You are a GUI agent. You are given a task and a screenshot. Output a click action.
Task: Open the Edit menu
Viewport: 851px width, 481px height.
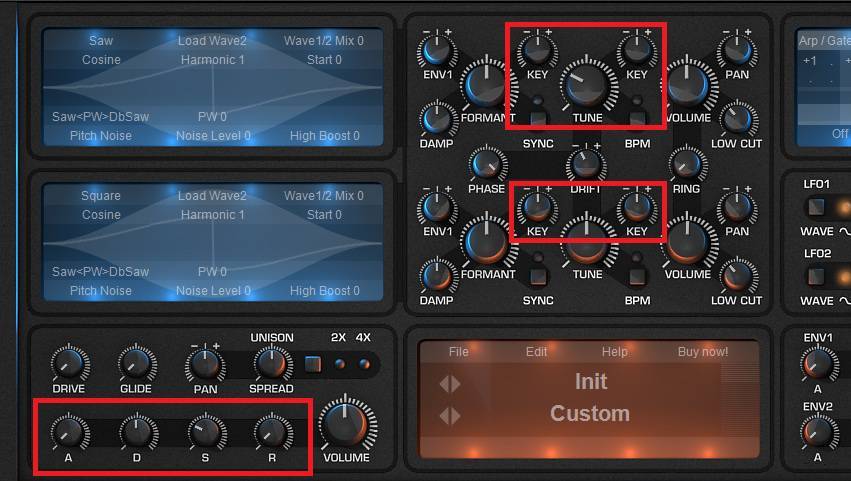536,352
